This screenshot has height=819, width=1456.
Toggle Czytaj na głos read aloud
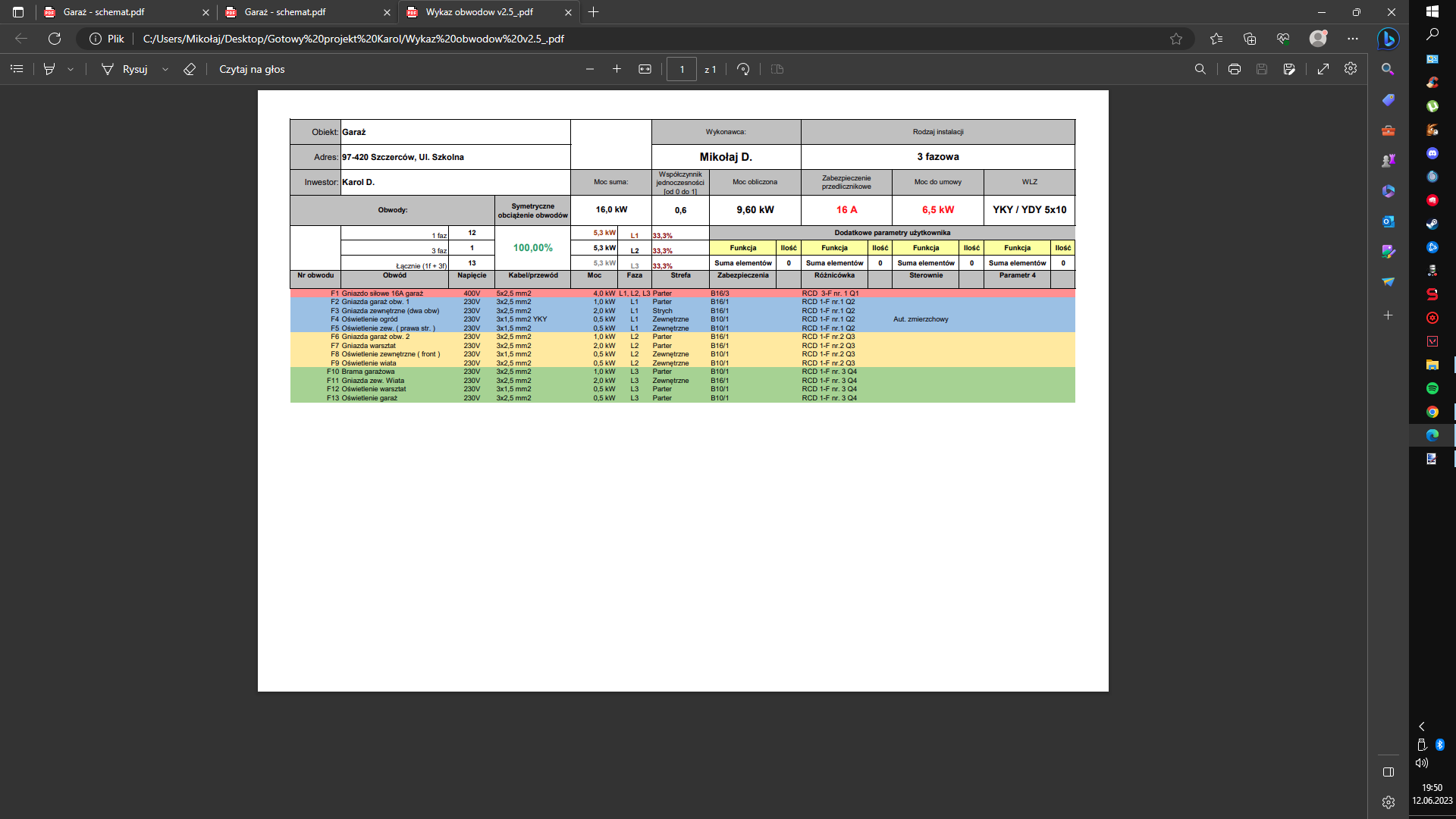[252, 69]
